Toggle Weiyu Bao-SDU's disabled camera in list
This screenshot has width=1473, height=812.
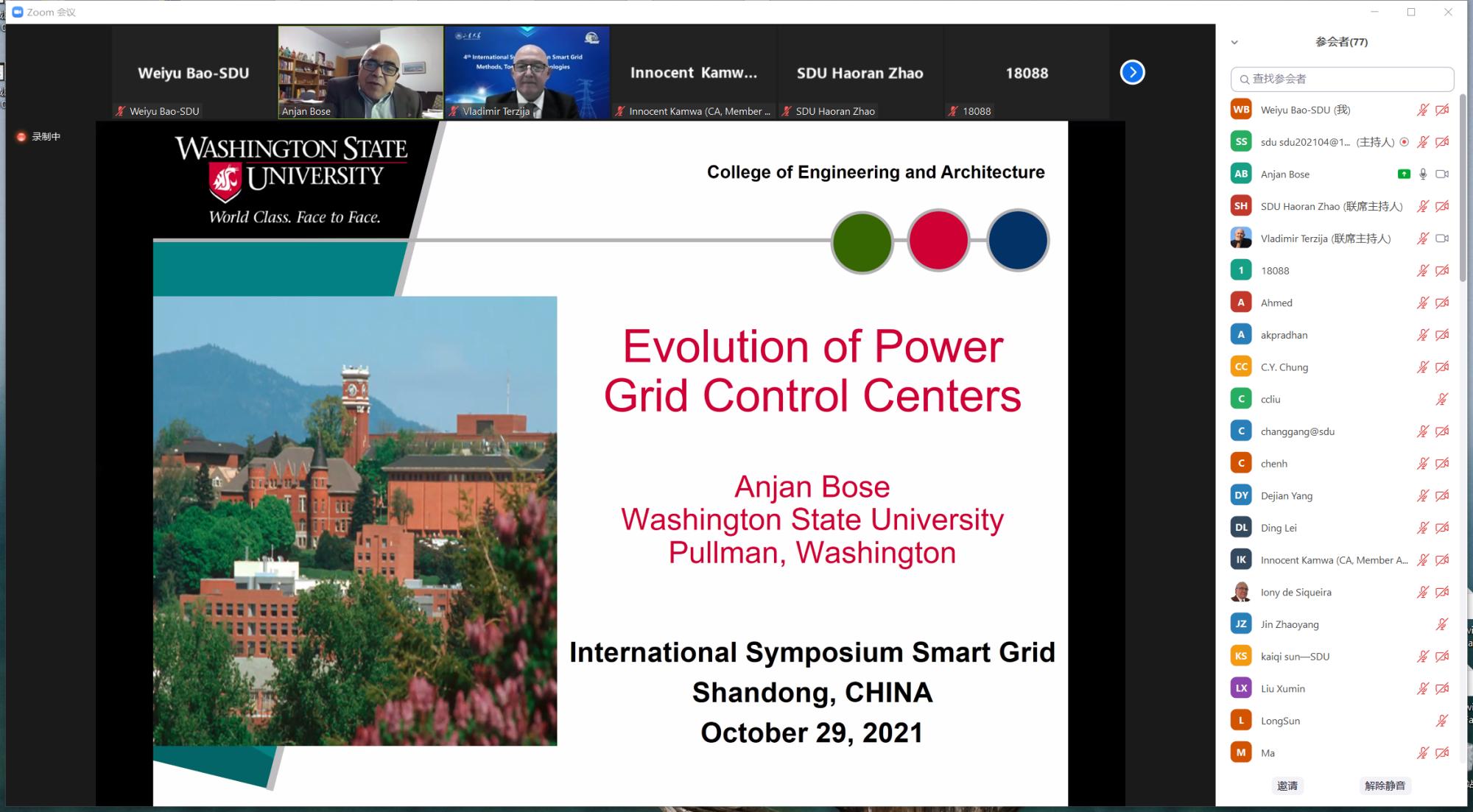(x=1442, y=110)
